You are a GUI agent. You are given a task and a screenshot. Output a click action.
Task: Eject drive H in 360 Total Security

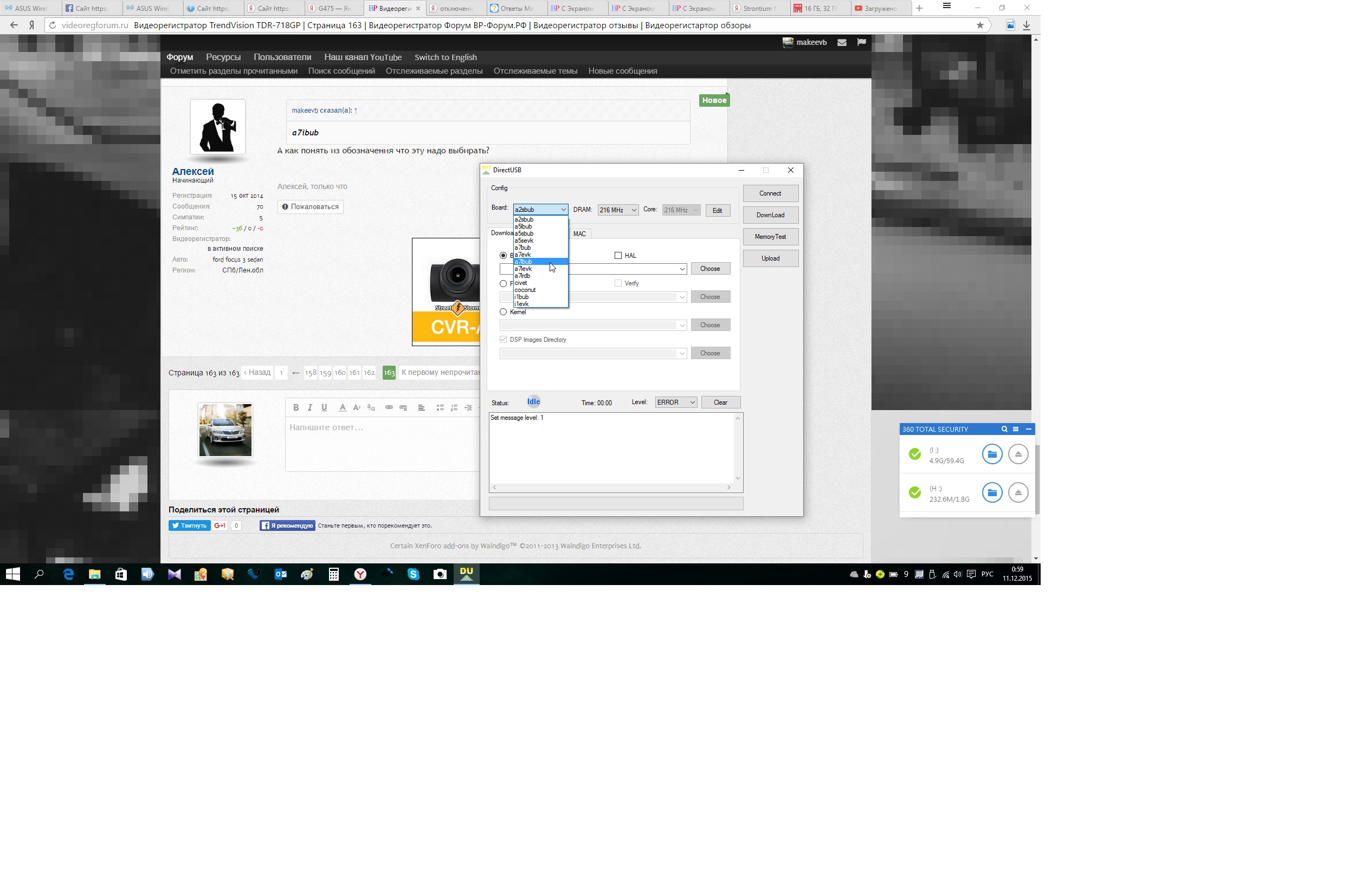pyautogui.click(x=1018, y=492)
